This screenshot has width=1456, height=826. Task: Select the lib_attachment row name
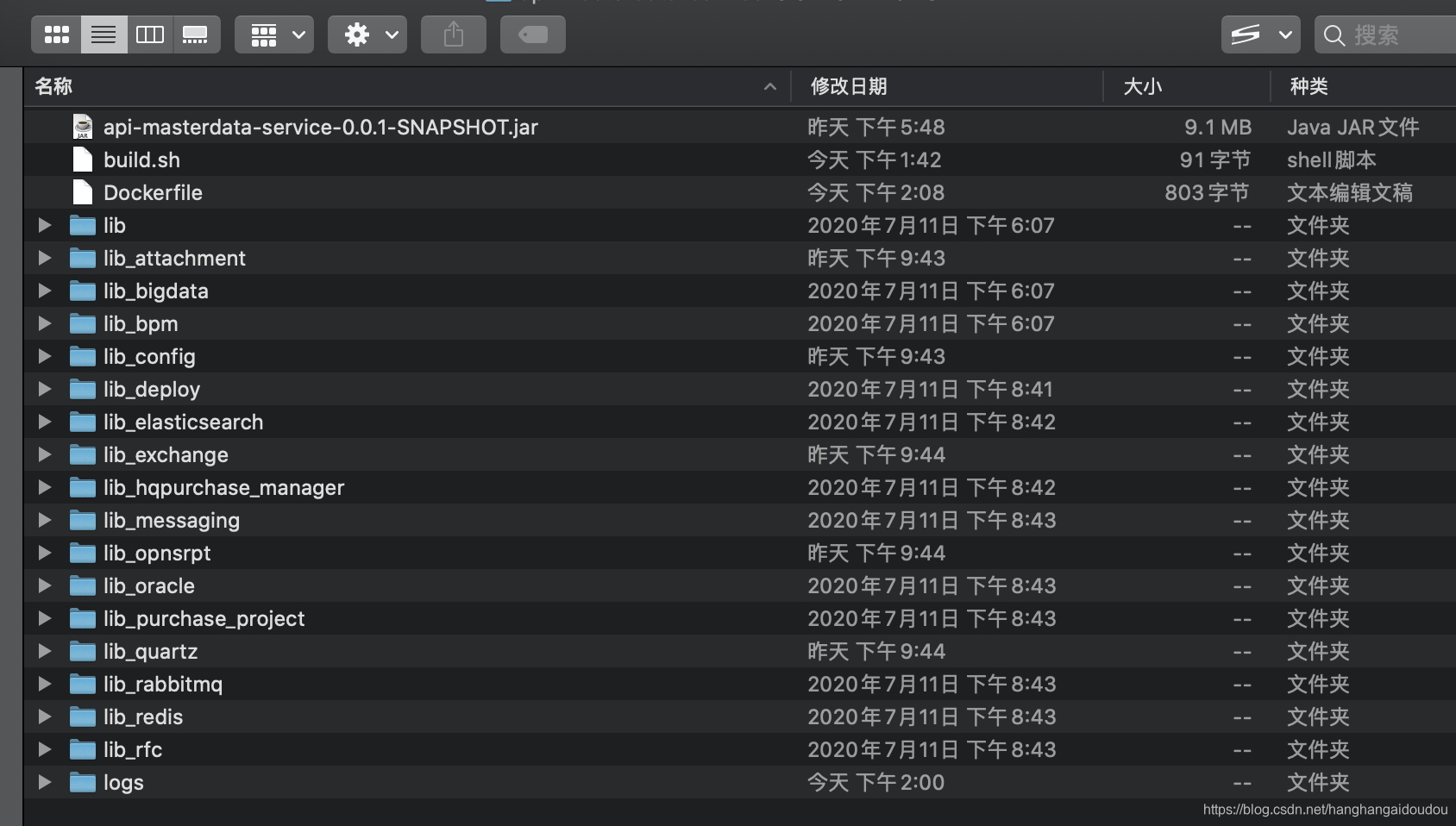tap(174, 258)
